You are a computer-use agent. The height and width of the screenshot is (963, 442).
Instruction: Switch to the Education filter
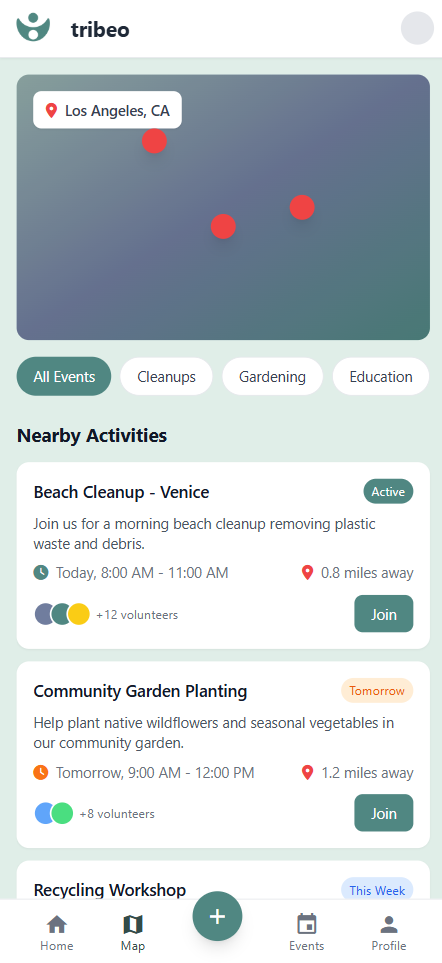point(381,376)
